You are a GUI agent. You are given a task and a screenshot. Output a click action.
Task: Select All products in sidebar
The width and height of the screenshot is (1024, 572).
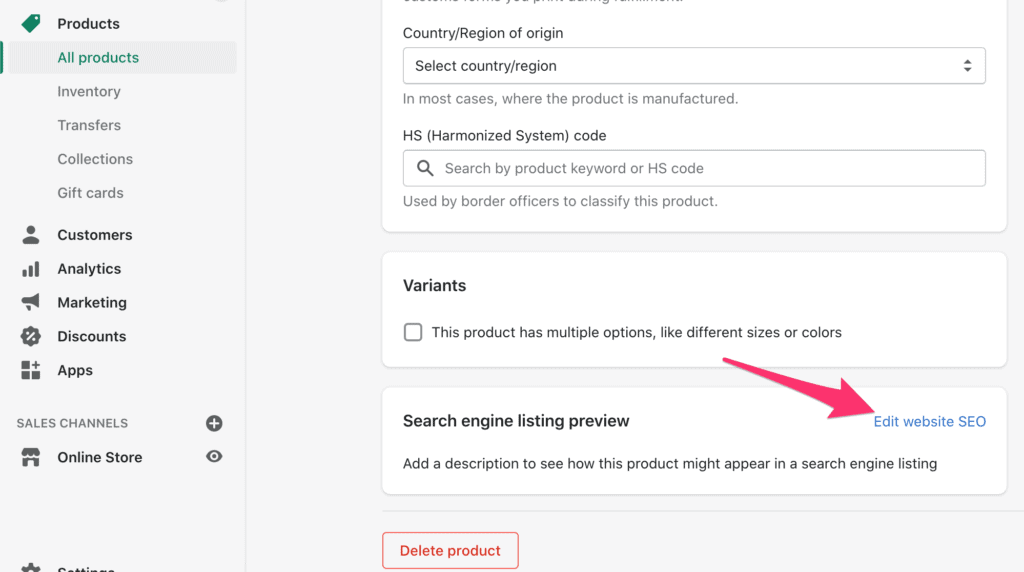click(123, 57)
